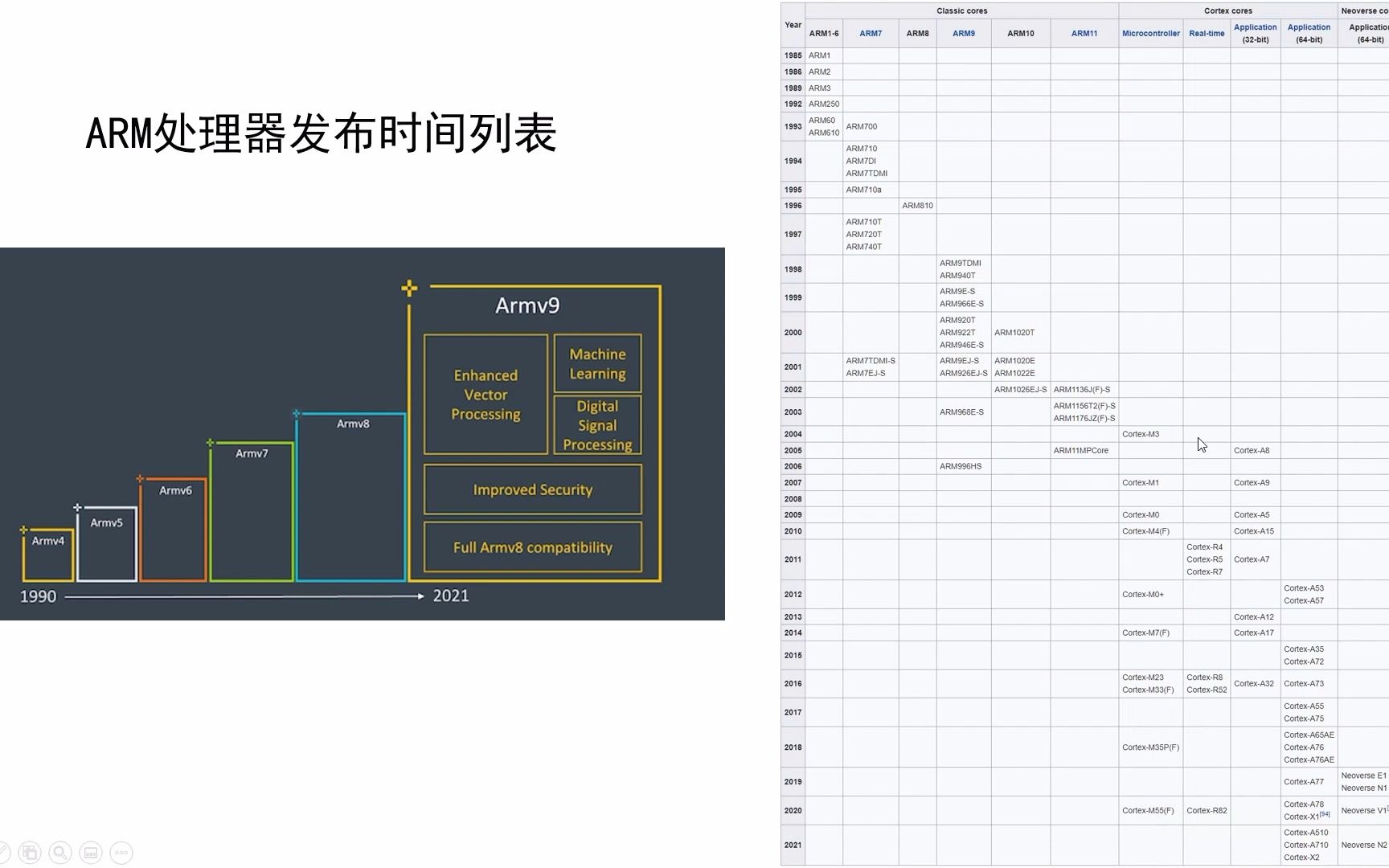Open the ARM7 column header link
This screenshot has width=1389, height=868.
(871, 33)
